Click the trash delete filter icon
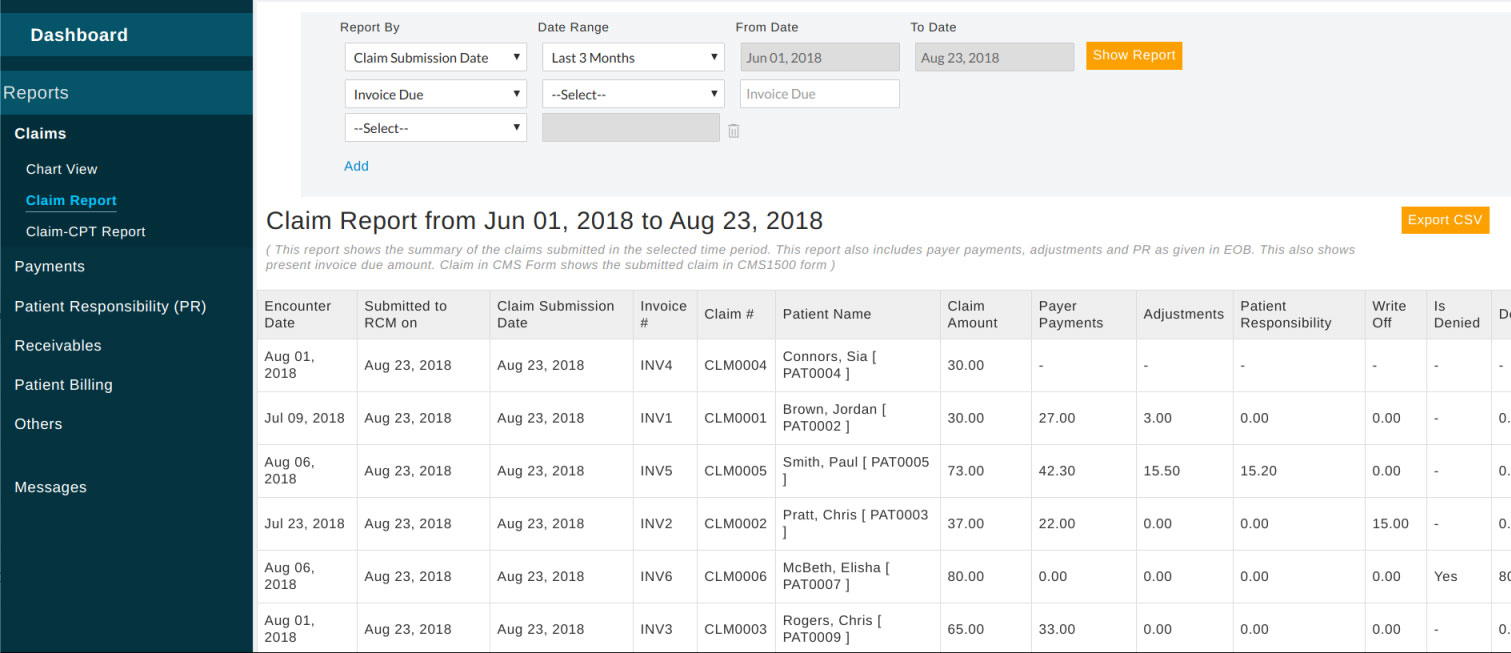This screenshot has width=1511, height=653. pyautogui.click(x=733, y=131)
